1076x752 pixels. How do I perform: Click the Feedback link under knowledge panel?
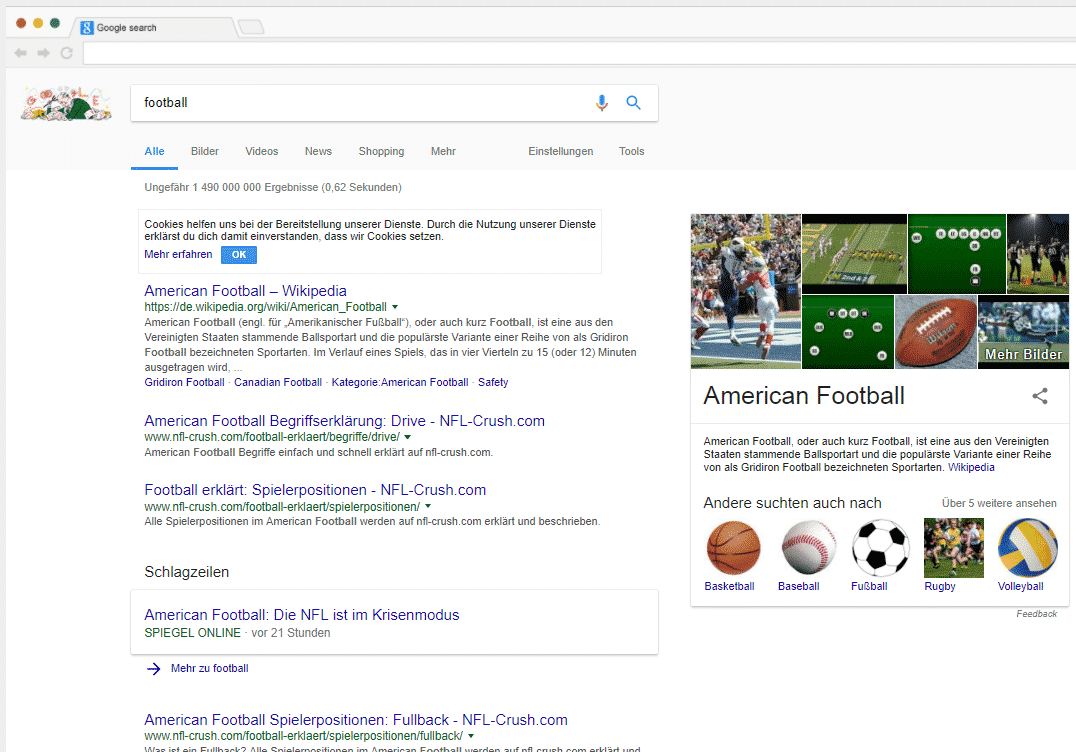click(1036, 614)
